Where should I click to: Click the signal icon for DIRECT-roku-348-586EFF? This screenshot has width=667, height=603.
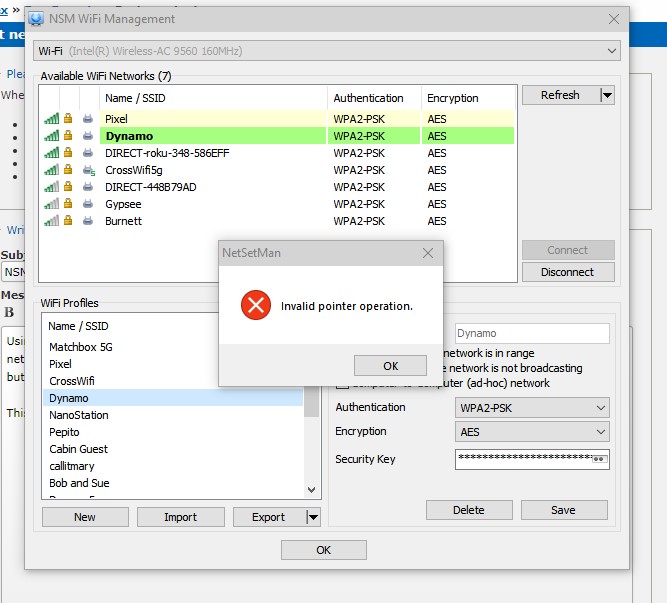pyautogui.click(x=51, y=153)
